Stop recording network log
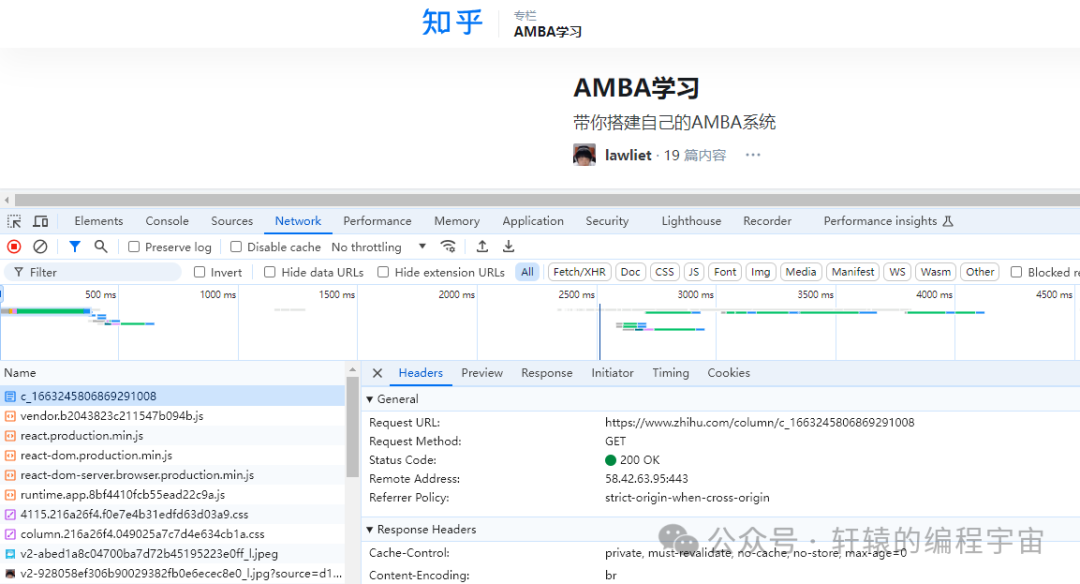The height and width of the screenshot is (584, 1080). [x=14, y=247]
